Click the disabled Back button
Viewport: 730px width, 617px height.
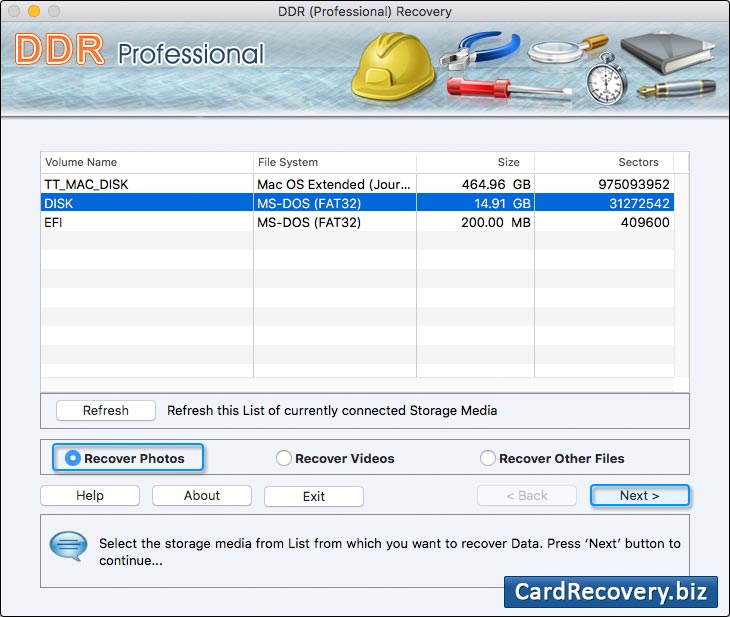coord(527,495)
